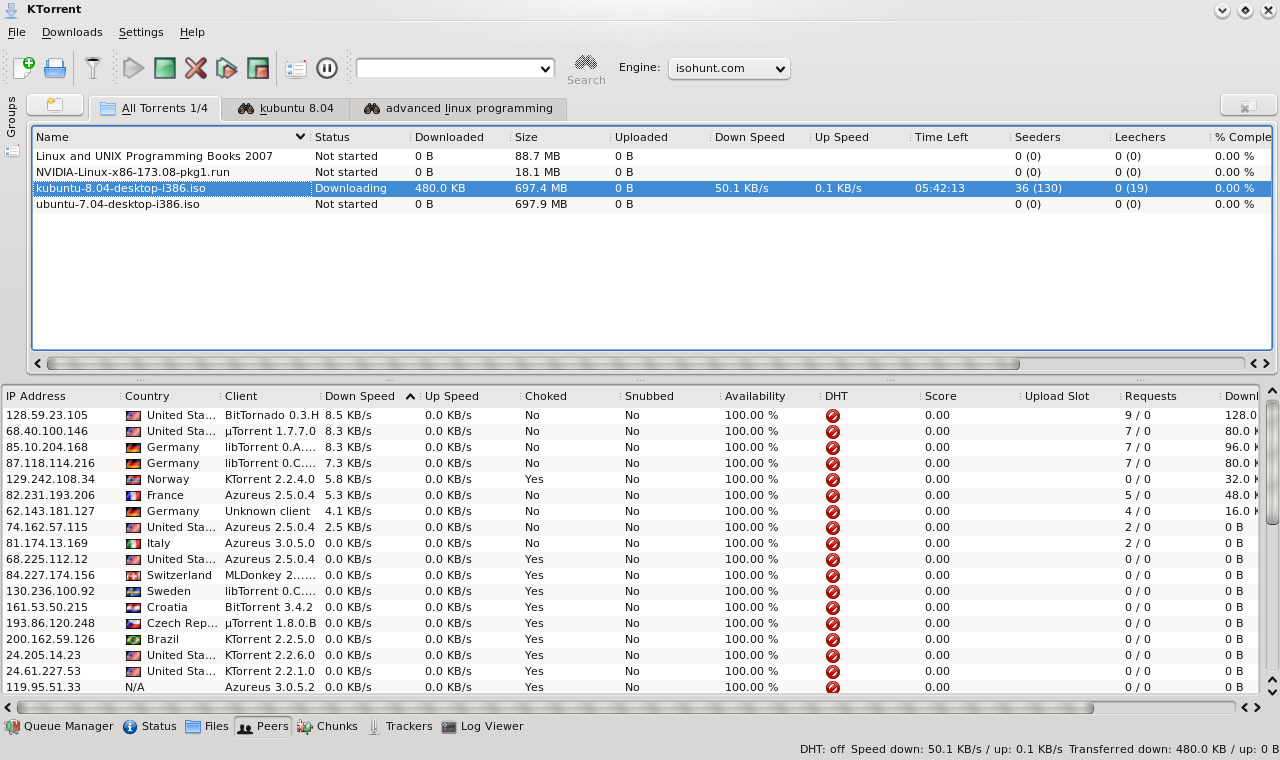
Task: Click the DHT status icon for peer 62.143.181.127
Action: pos(832,511)
